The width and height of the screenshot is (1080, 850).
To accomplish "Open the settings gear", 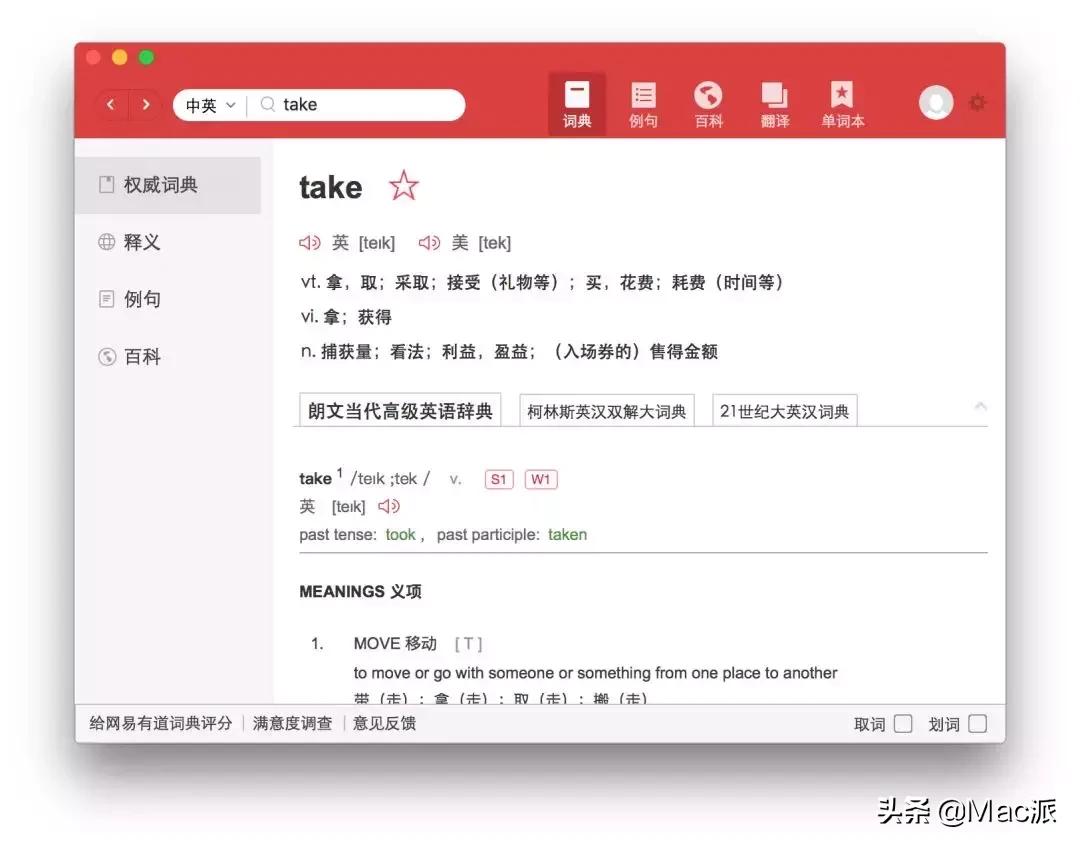I will tap(977, 102).
